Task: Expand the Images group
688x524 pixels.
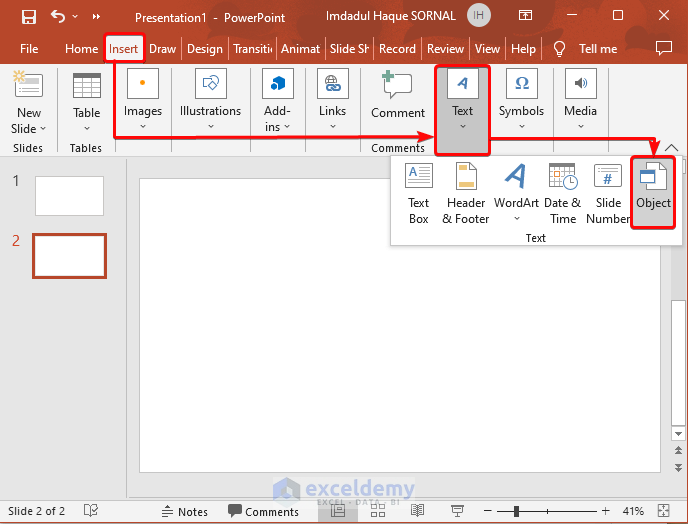Action: [x=143, y=100]
